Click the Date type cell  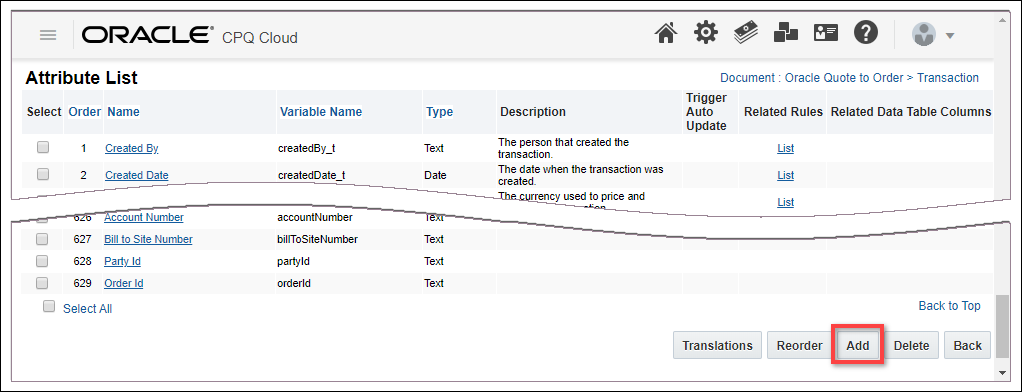pos(435,175)
